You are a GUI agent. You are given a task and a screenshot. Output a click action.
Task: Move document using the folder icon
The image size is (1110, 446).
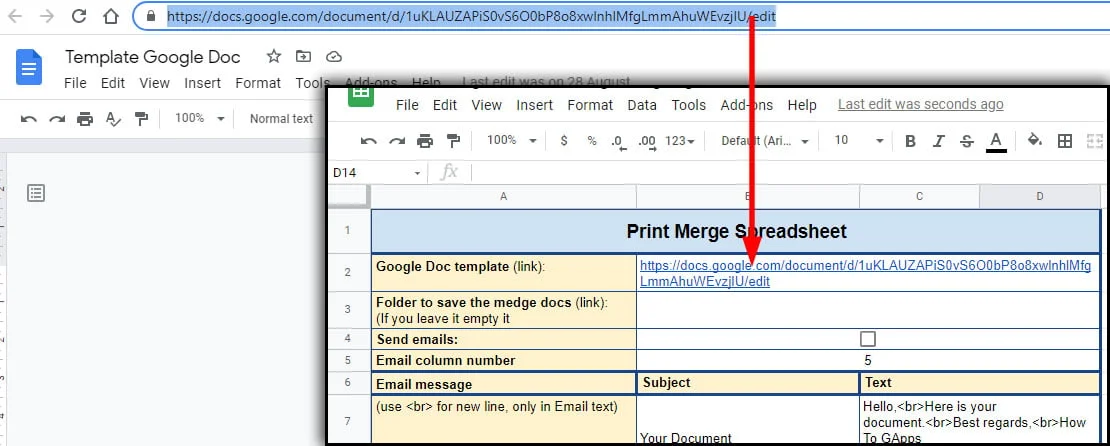[x=304, y=57]
